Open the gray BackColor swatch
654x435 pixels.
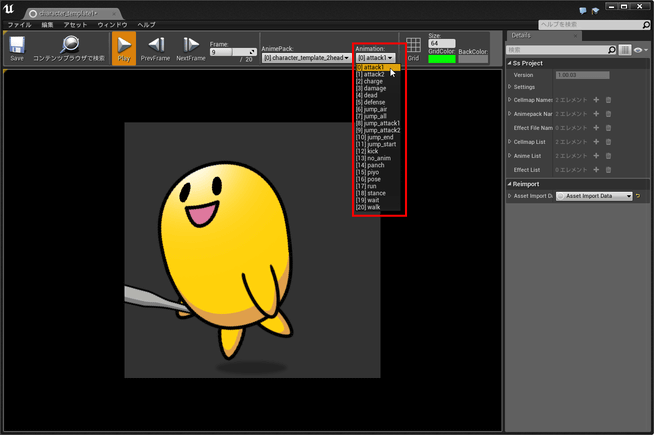tap(473, 59)
